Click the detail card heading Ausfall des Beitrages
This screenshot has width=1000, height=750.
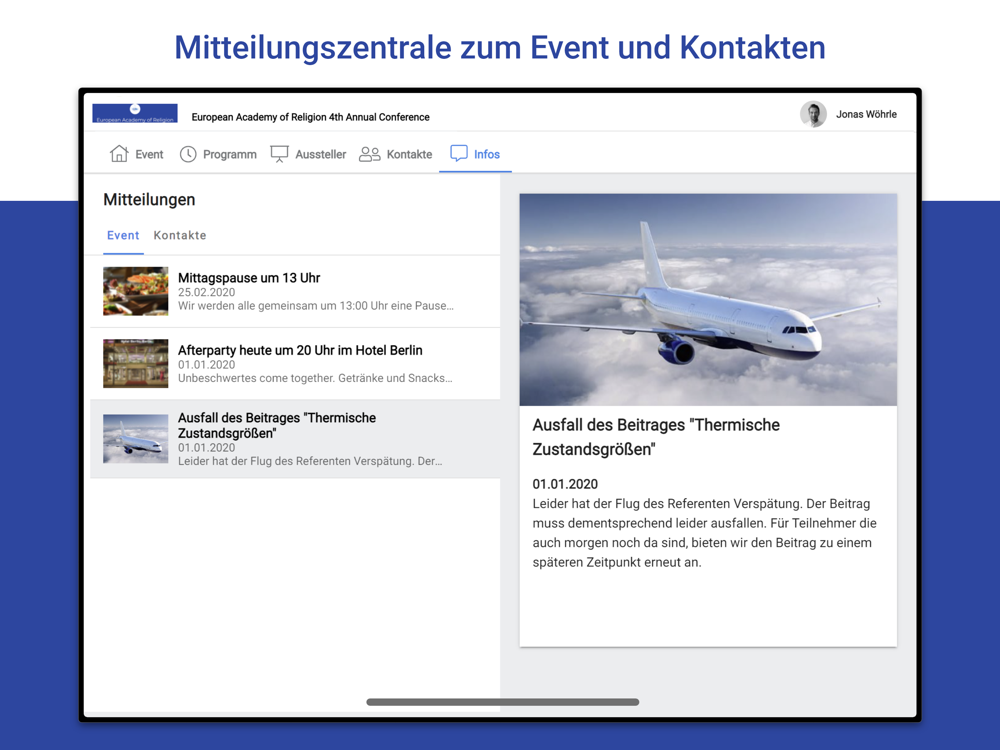coord(656,437)
